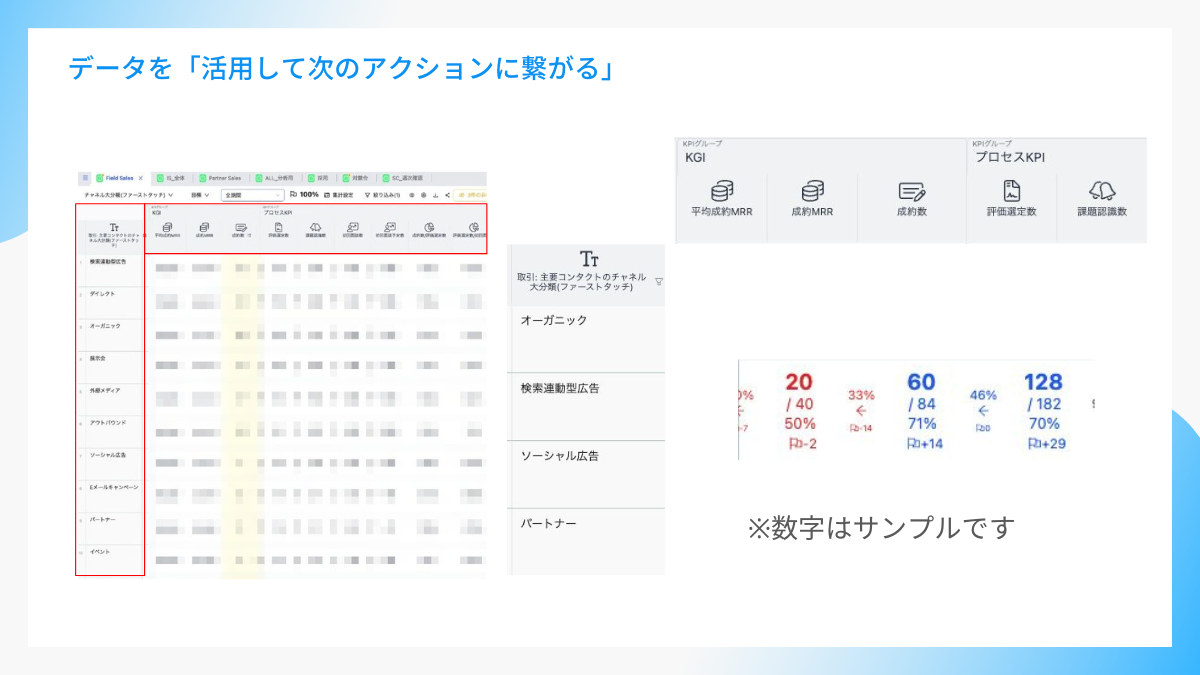Screen dimensions: 1200x675
Task: Click the filter funnel icon beside チャネル大分類 header
Action: coord(658,282)
